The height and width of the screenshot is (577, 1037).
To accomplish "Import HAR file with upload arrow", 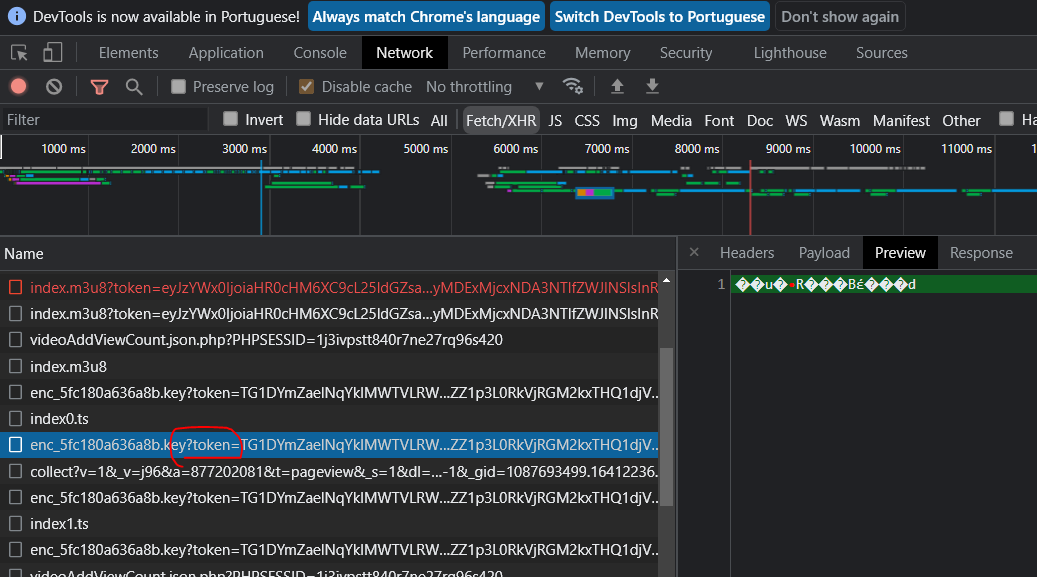I will [x=617, y=86].
